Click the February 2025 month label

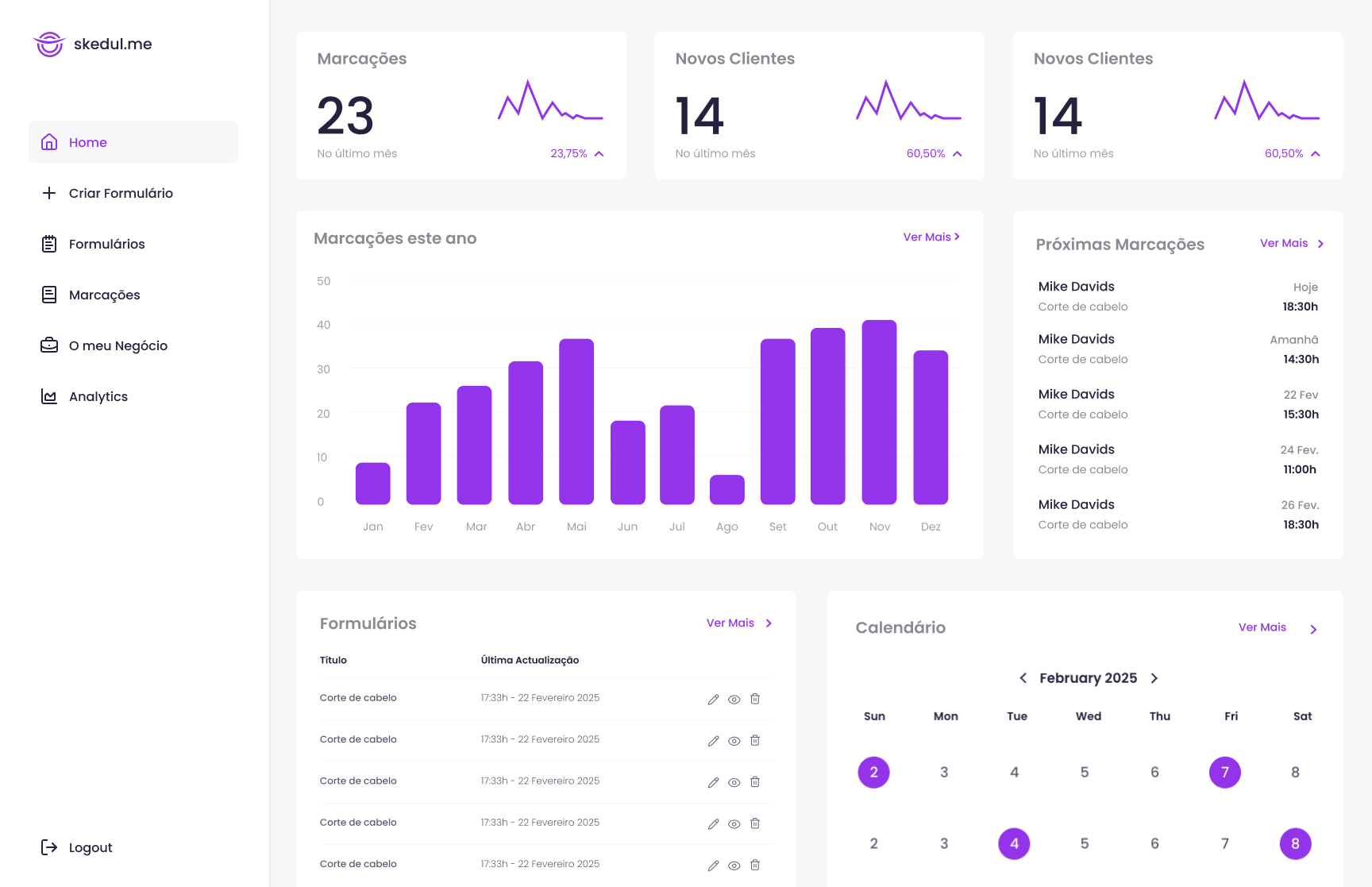(x=1089, y=678)
